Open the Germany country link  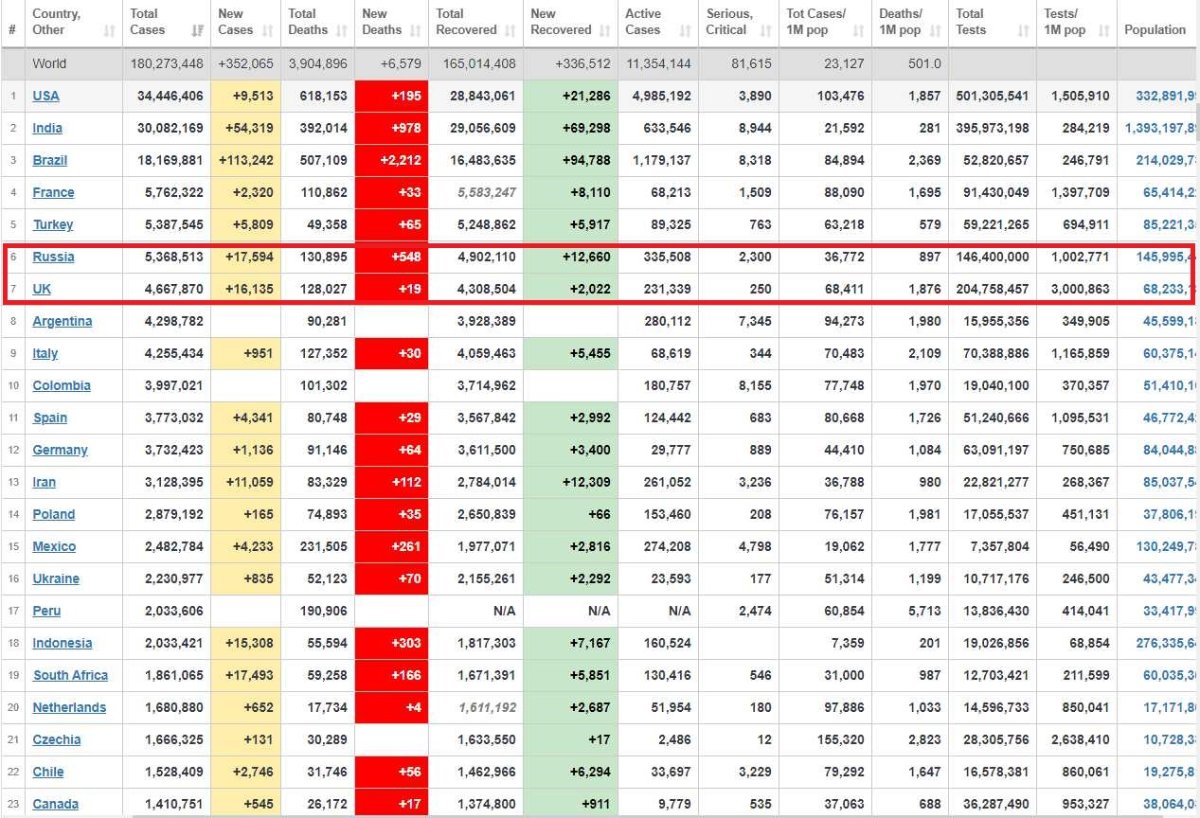pos(60,450)
